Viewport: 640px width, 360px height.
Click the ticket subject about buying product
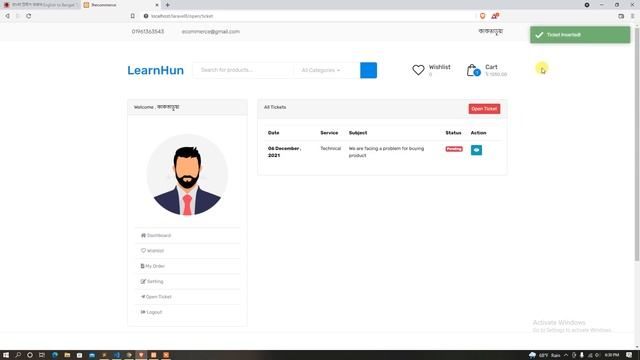coord(386,152)
